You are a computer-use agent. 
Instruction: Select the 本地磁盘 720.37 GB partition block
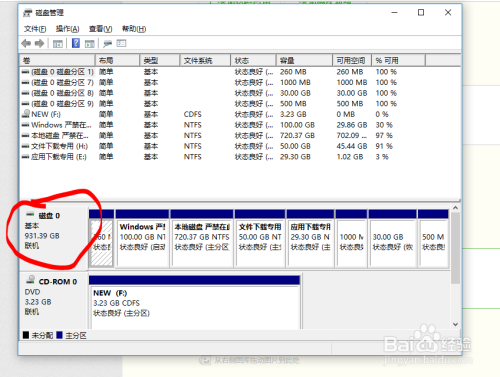(x=202, y=239)
